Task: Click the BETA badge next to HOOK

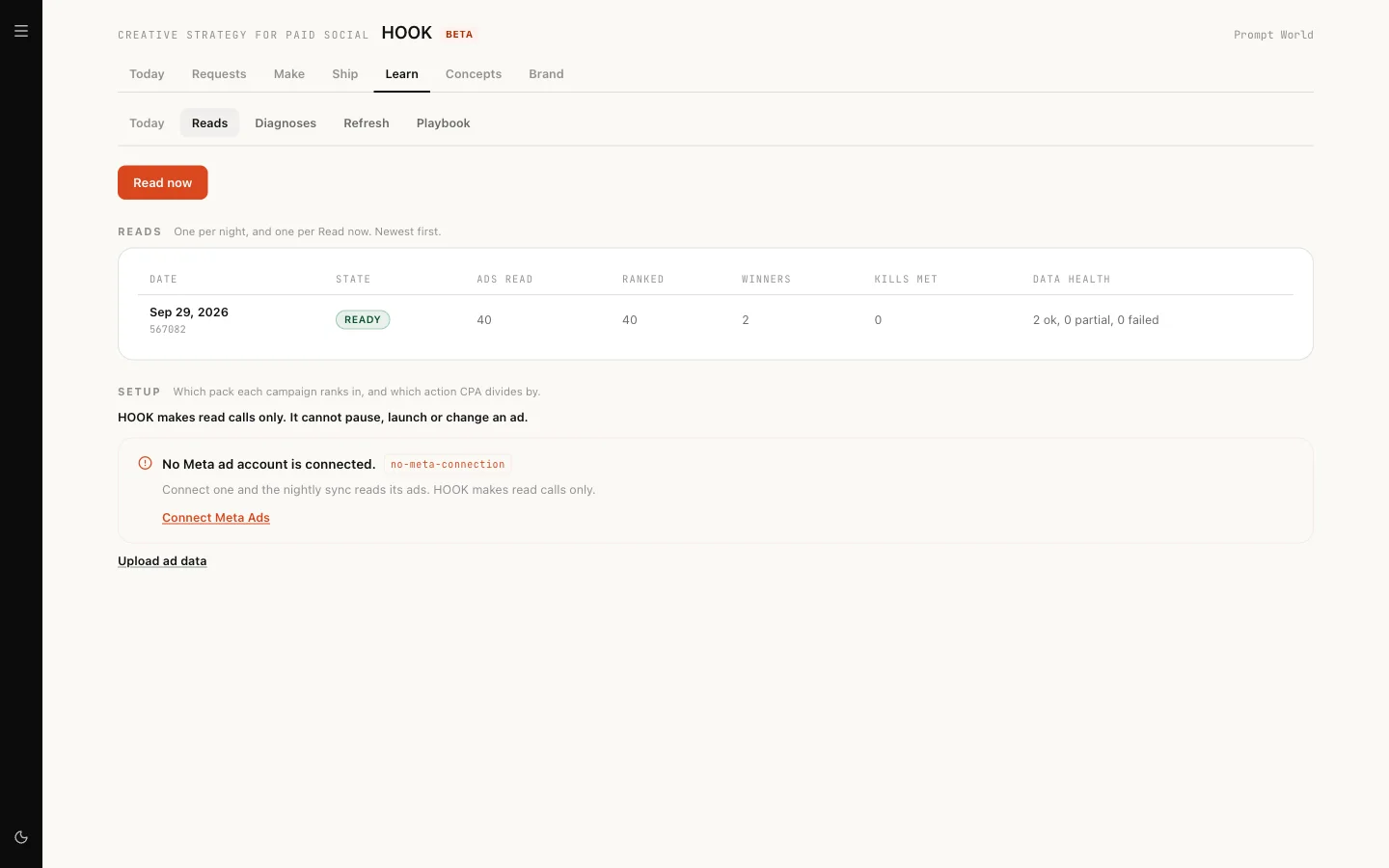Action: pos(459,35)
